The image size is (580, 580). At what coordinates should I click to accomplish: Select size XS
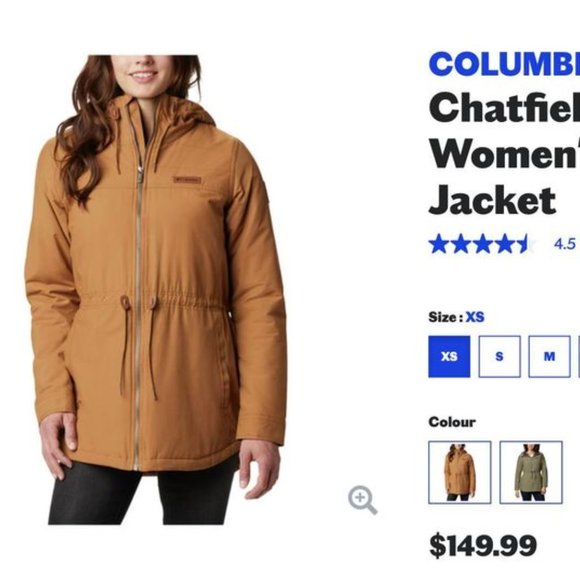click(449, 357)
